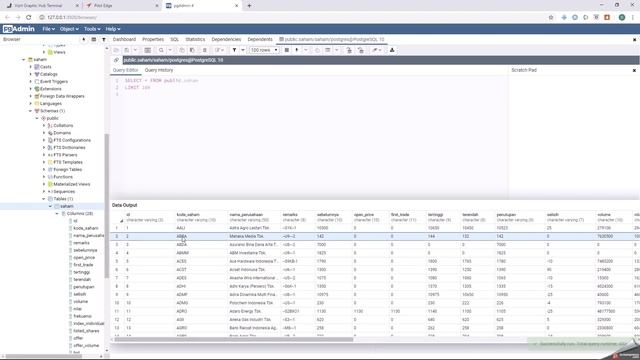The width and height of the screenshot is (640, 360).
Task: Open the Execute options dropdown arrow
Action: coord(306,50)
